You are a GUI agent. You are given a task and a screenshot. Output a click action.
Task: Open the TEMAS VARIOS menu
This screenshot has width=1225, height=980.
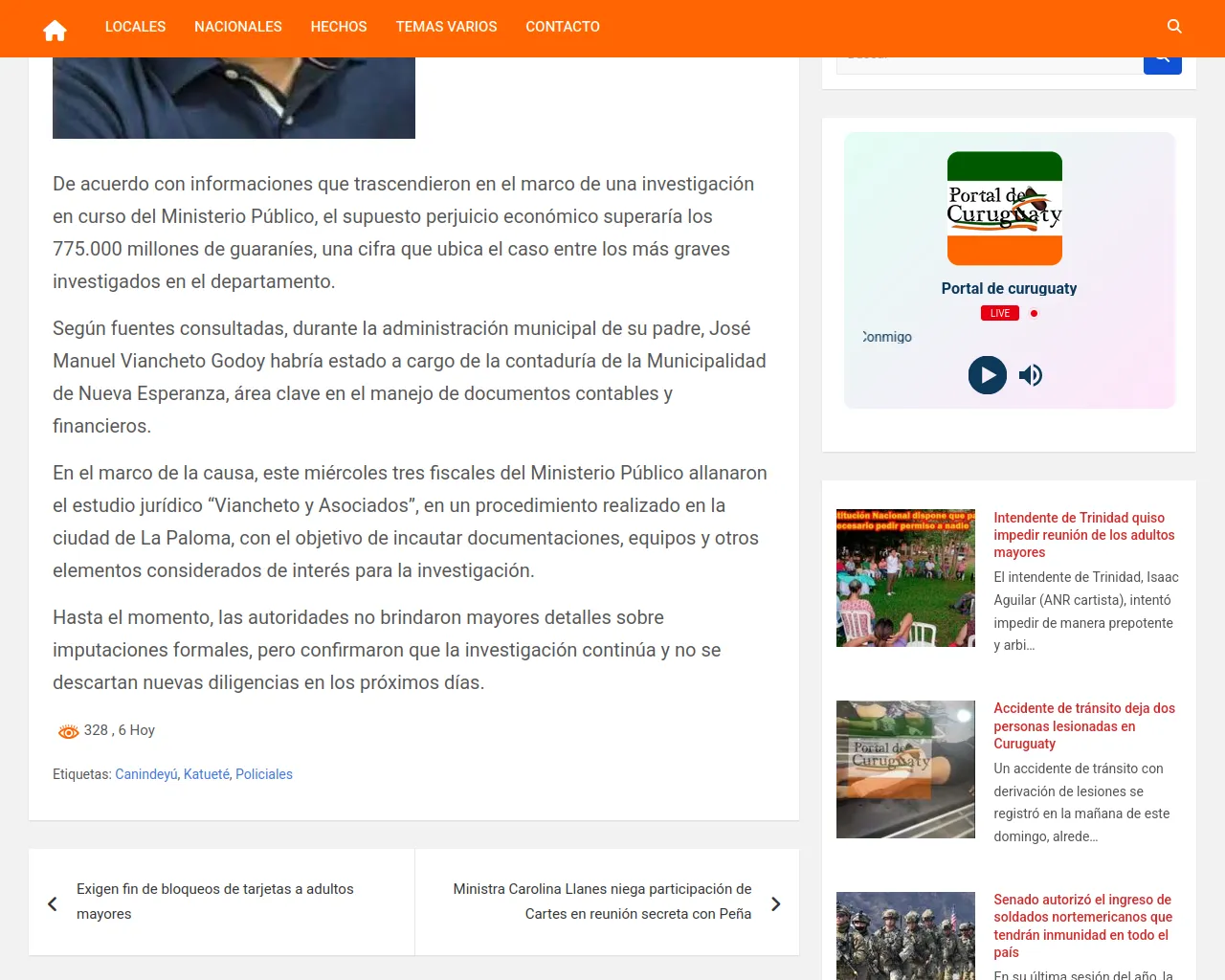point(446,27)
